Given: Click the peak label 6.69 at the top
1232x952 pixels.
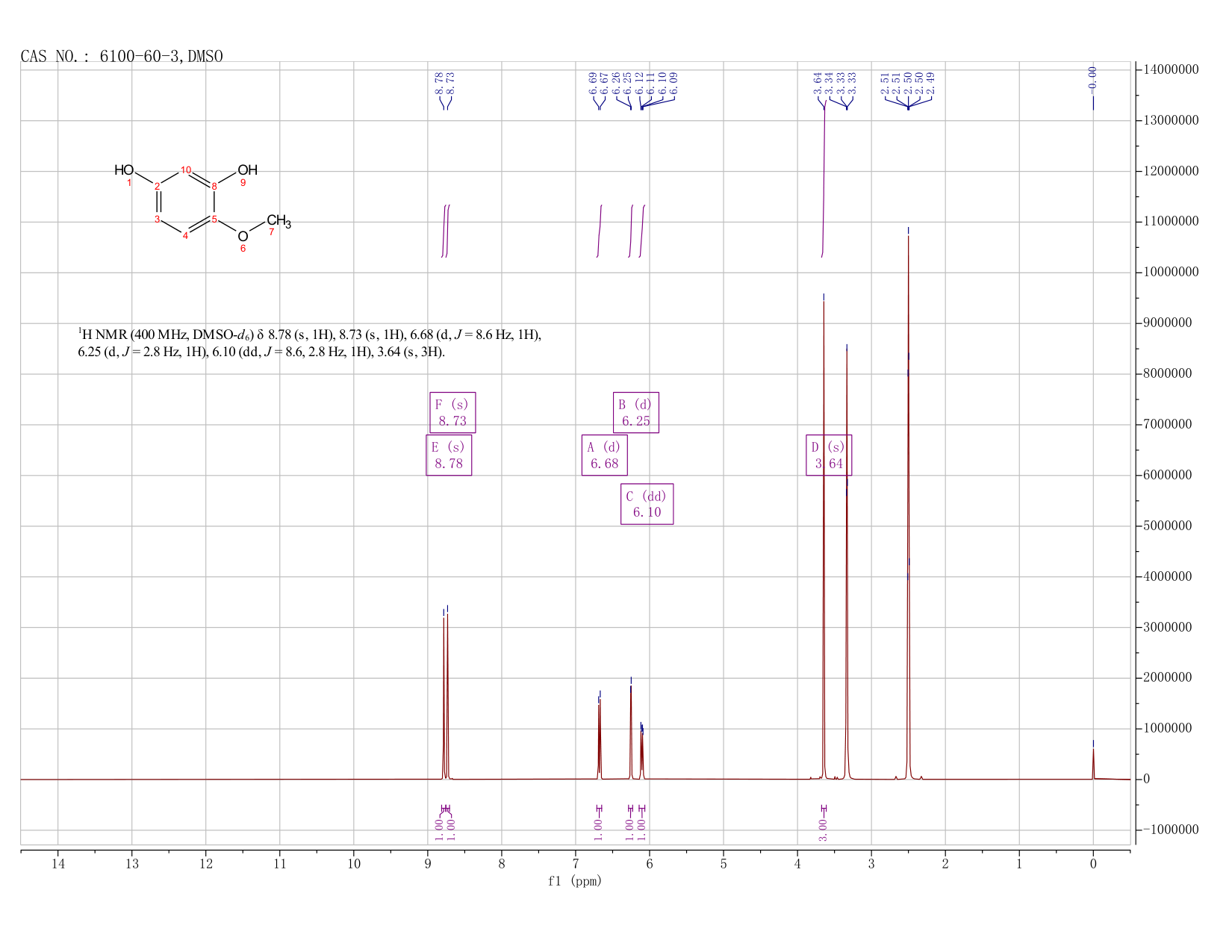Looking at the screenshot, I should pos(593,82).
